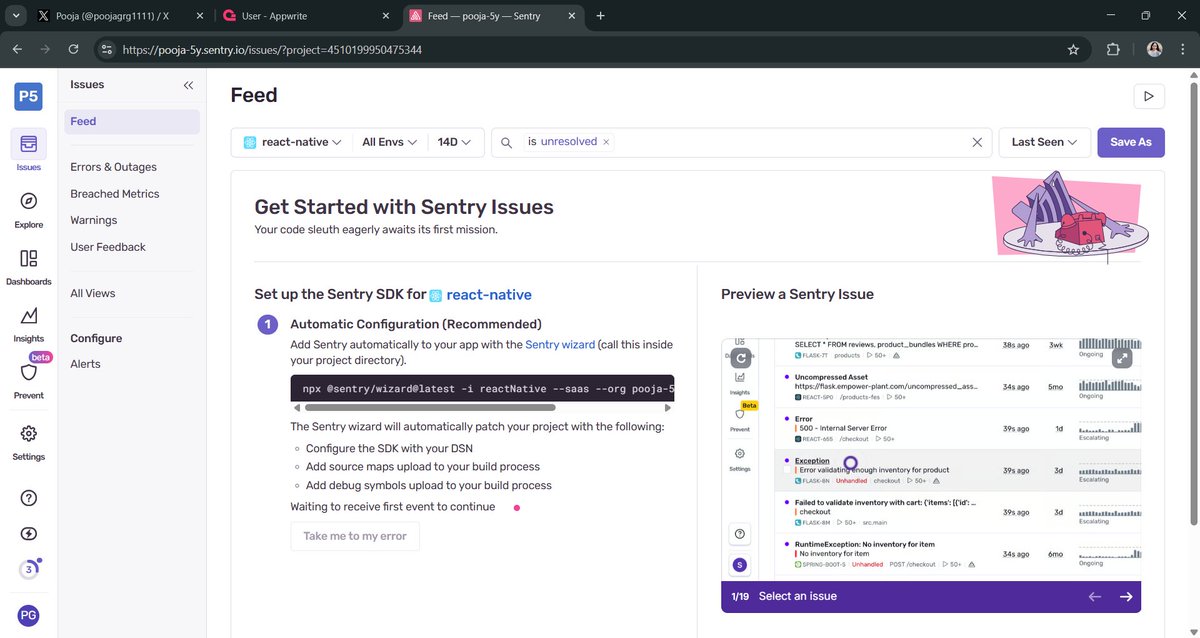The width and height of the screenshot is (1200, 638).
Task: Open the Sentry wizard link
Action: pos(560,344)
